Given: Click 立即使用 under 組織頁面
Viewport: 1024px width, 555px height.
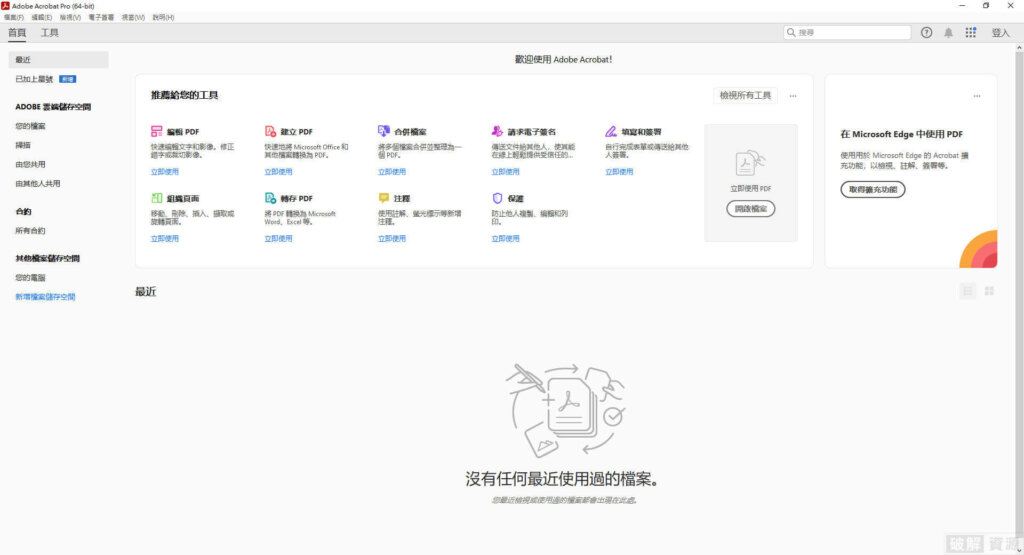Looking at the screenshot, I should coord(165,238).
